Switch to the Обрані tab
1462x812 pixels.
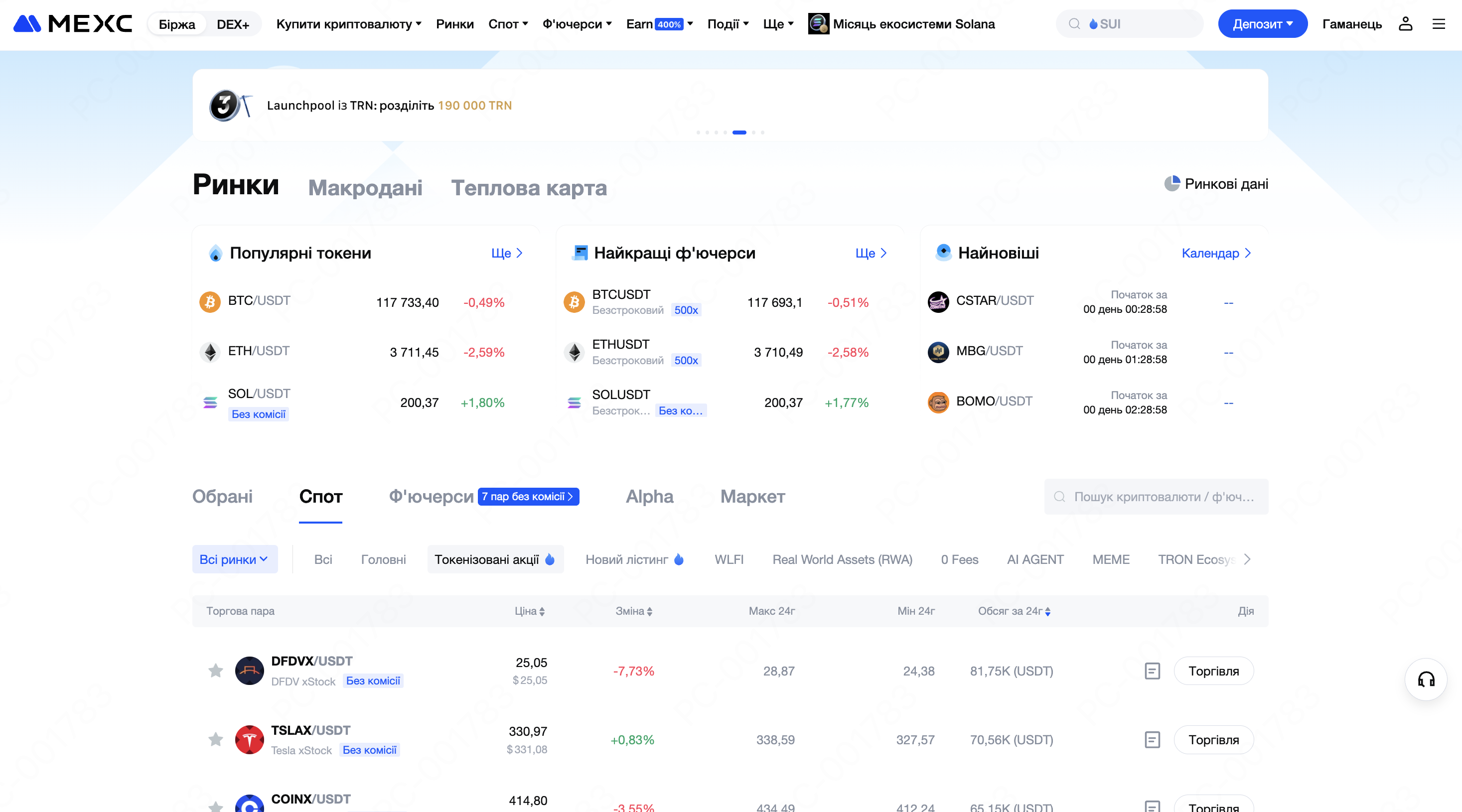click(x=222, y=497)
